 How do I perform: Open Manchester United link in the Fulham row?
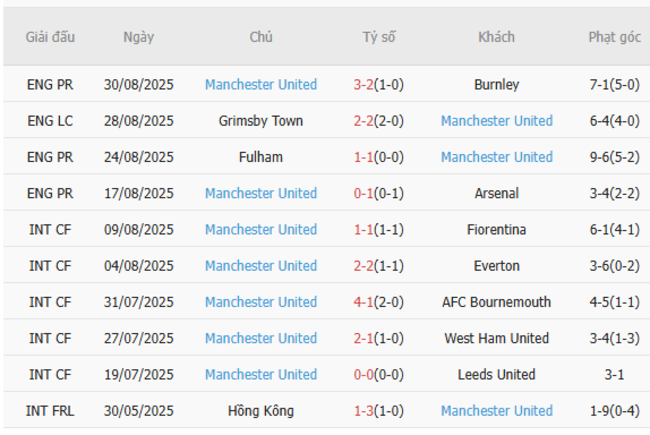496,157
